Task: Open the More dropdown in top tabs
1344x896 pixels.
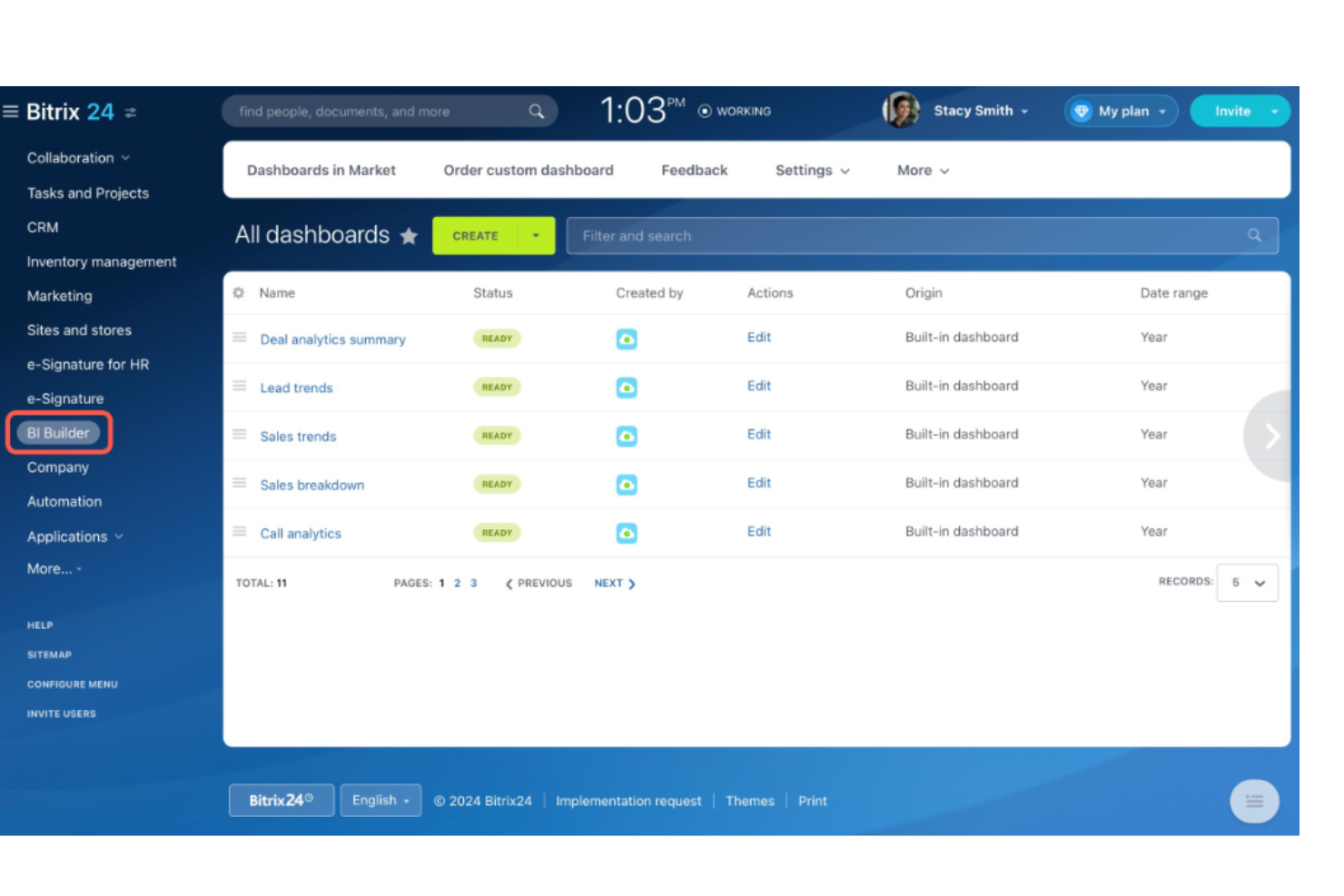Action: [923, 171]
